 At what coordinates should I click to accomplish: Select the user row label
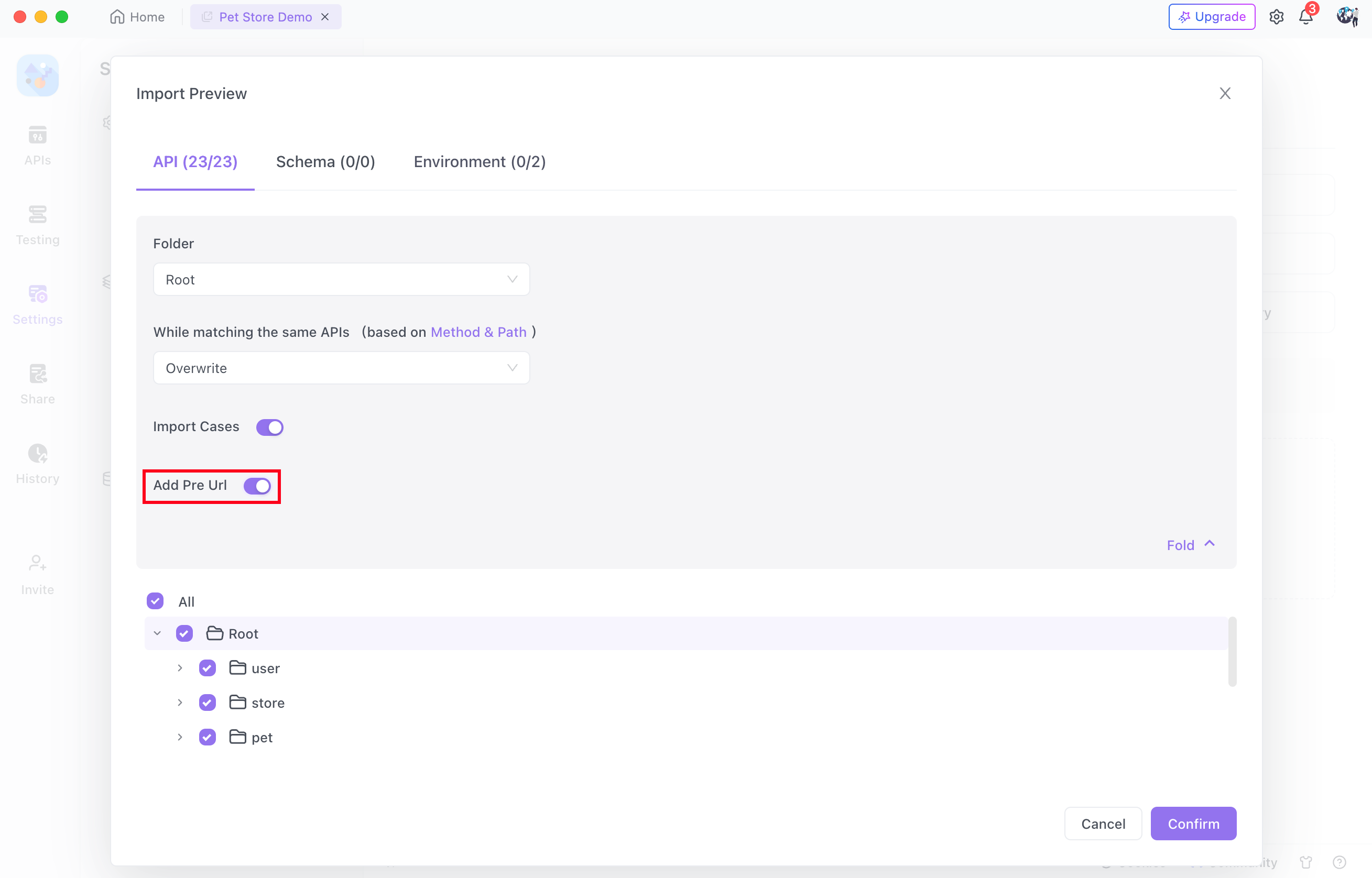[266, 668]
